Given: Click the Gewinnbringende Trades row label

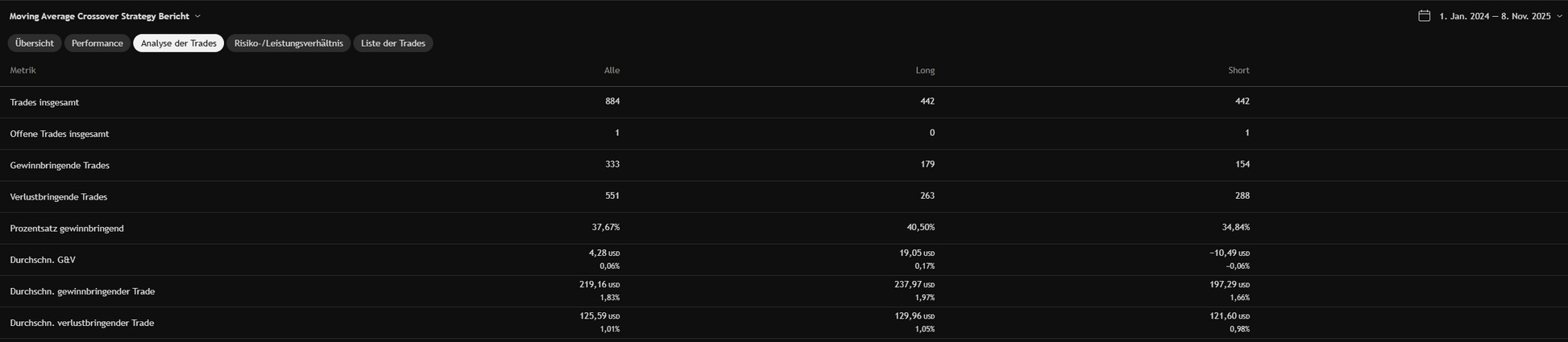Looking at the screenshot, I should click(x=60, y=165).
